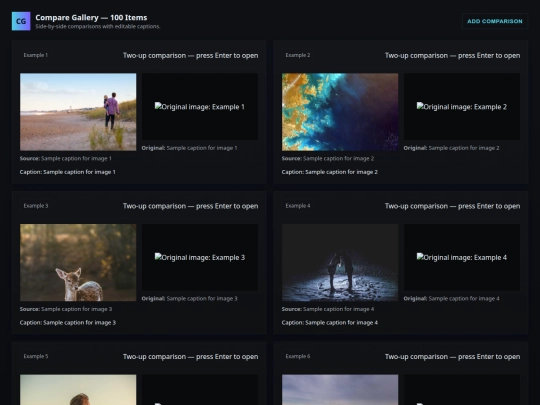Viewport: 540px width, 405px height.
Task: Select the Example 6 badge label
Action: pos(298,356)
